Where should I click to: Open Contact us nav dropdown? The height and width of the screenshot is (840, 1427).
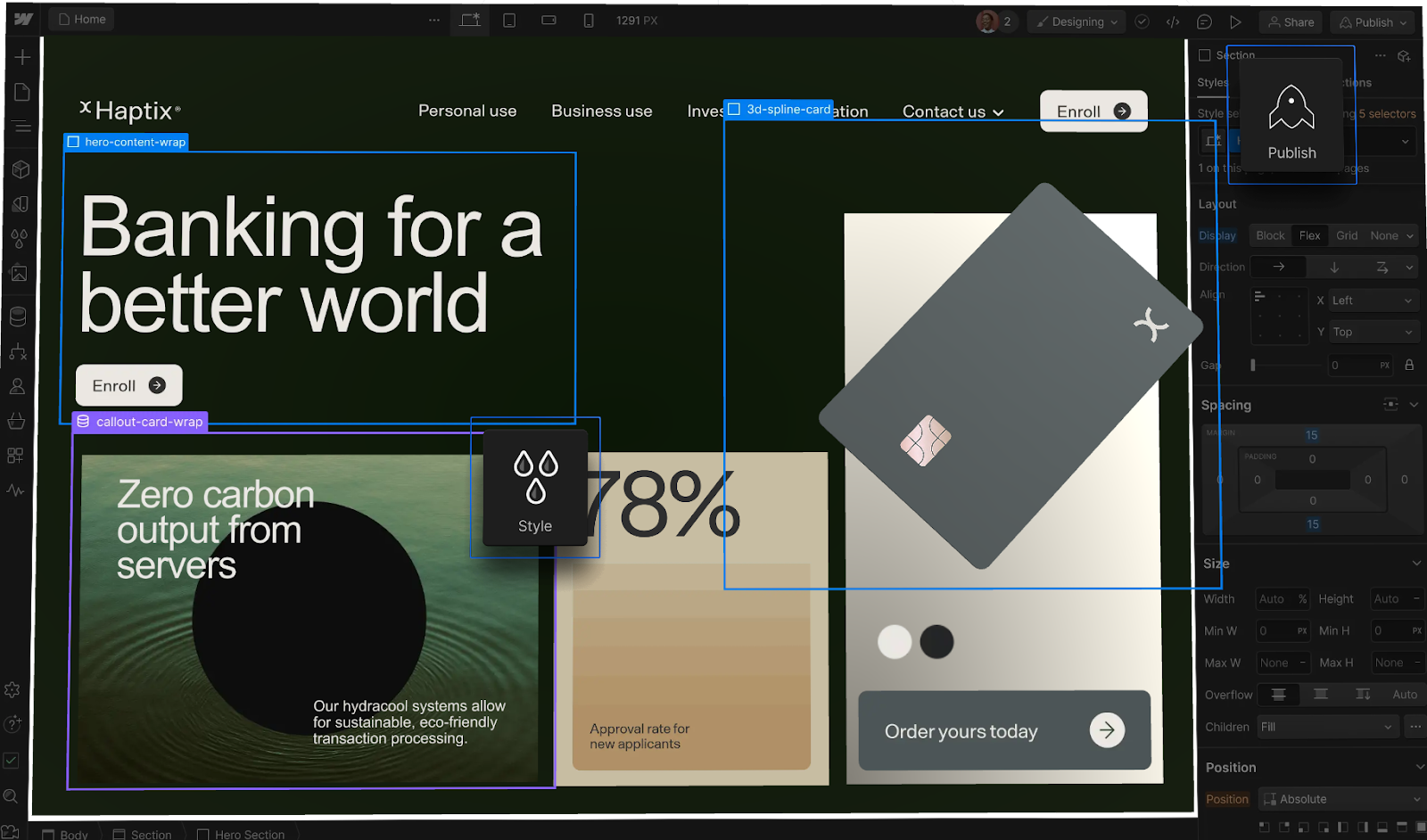[x=953, y=111]
